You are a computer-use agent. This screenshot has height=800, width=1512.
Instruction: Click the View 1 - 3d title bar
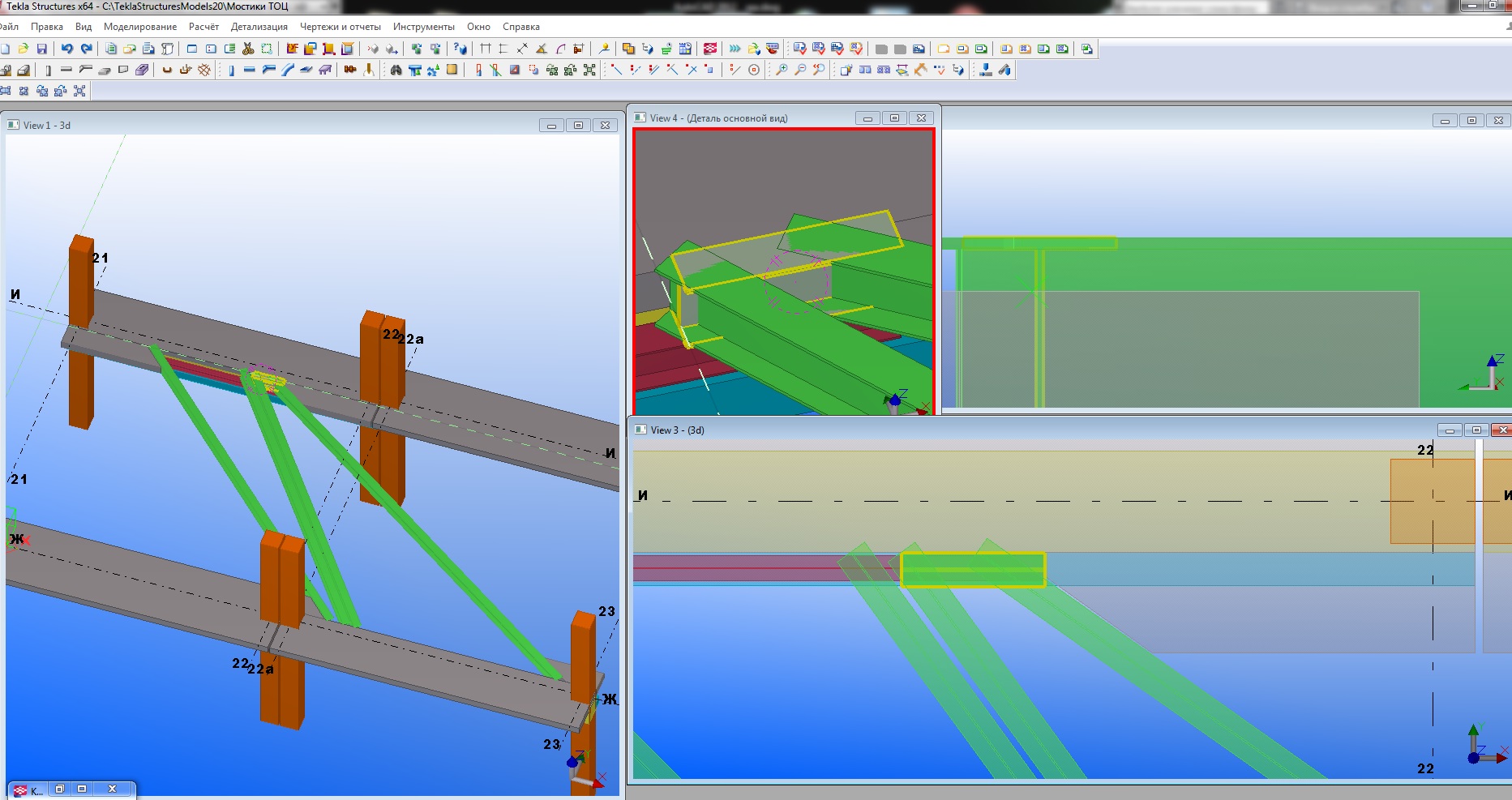point(243,125)
